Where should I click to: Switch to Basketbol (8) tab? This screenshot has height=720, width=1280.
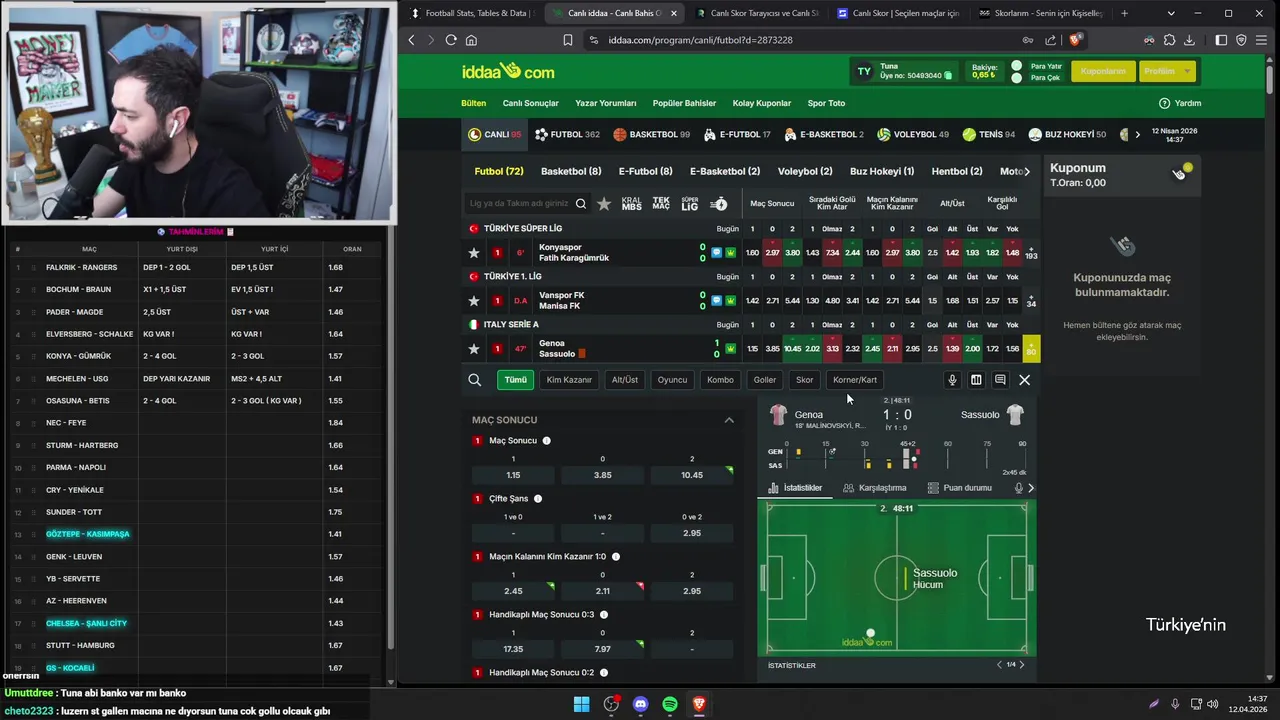[571, 171]
